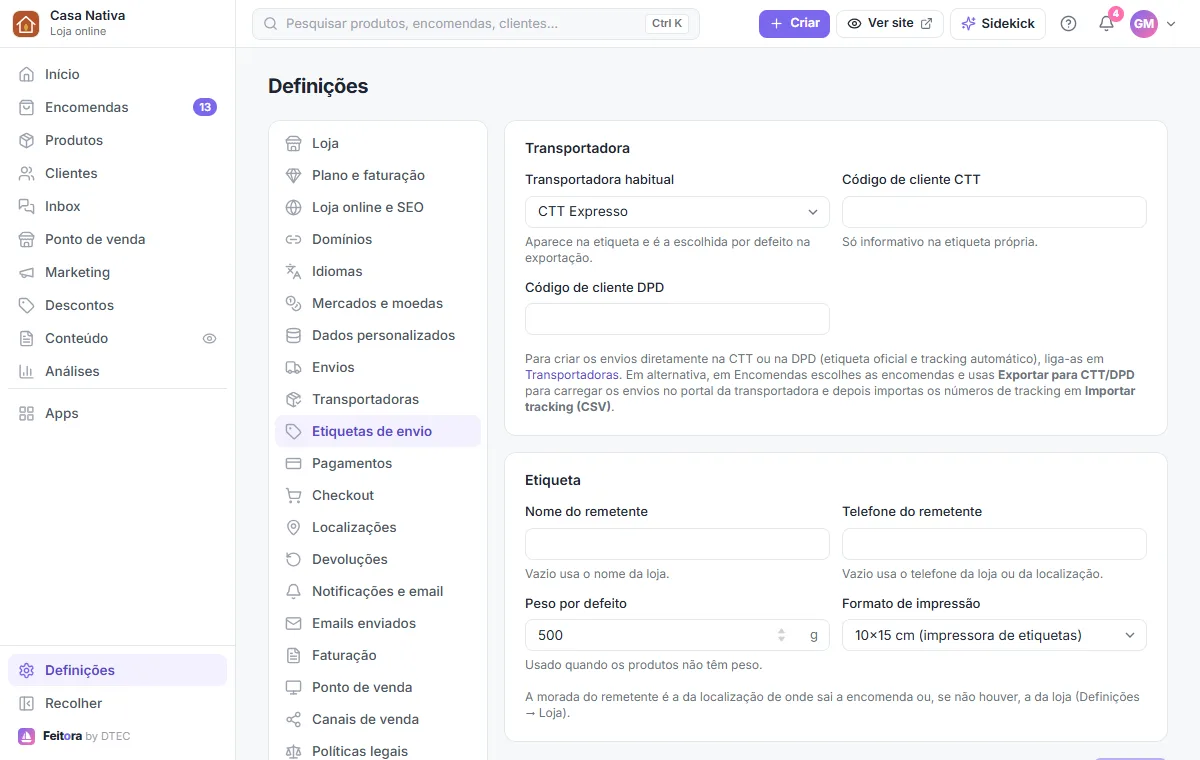Click the Dados personalizados database icon
Viewport: 1200px width, 760px height.
click(x=293, y=335)
